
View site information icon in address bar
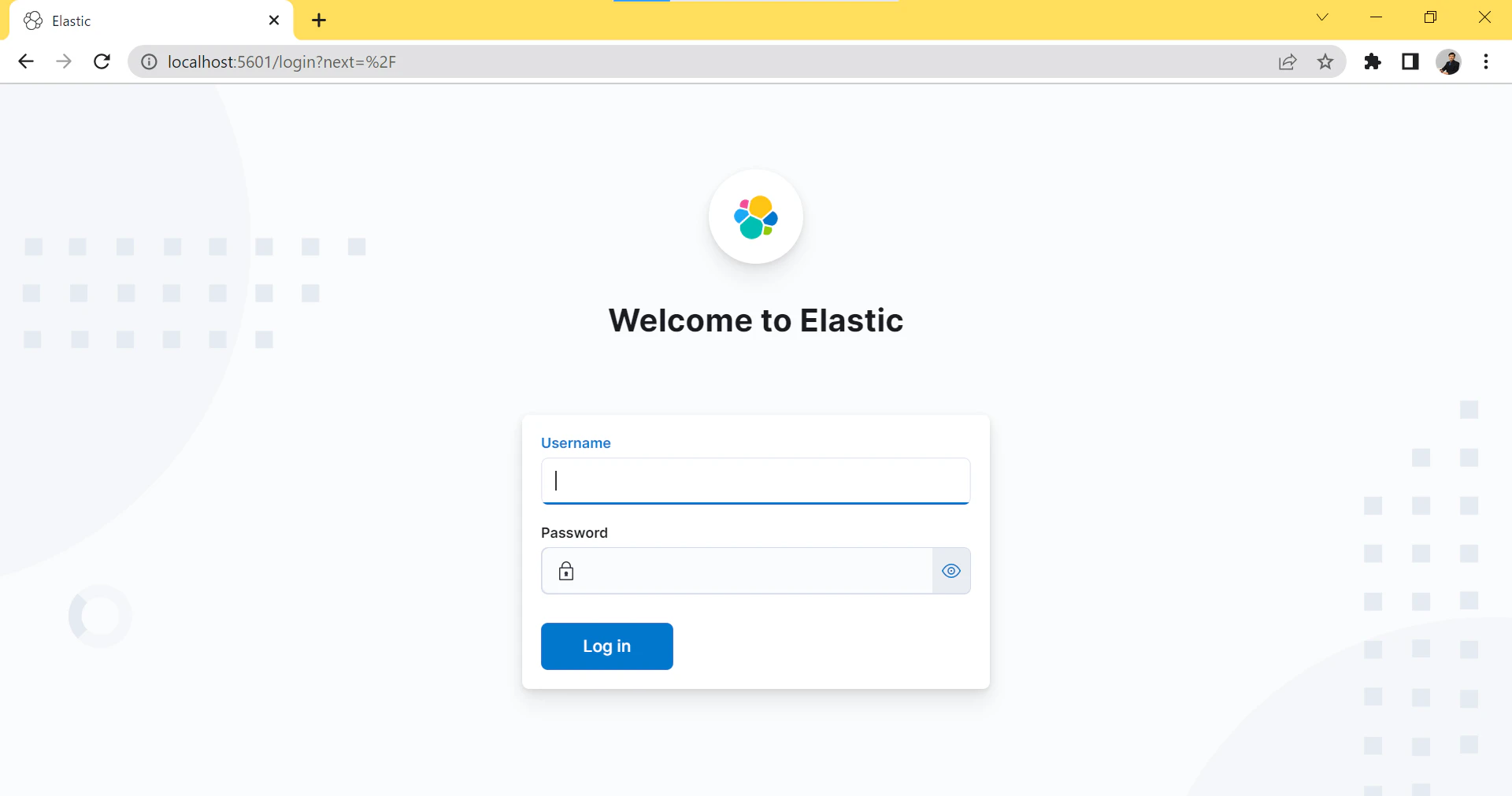pos(149,61)
